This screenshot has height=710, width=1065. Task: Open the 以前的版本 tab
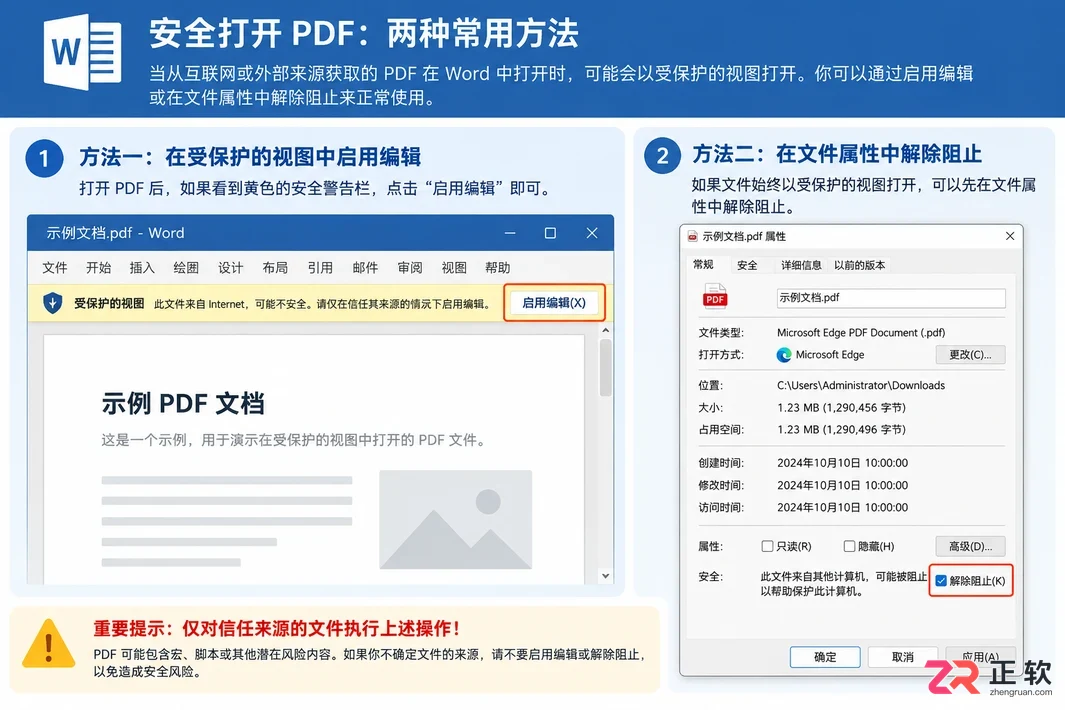859,265
